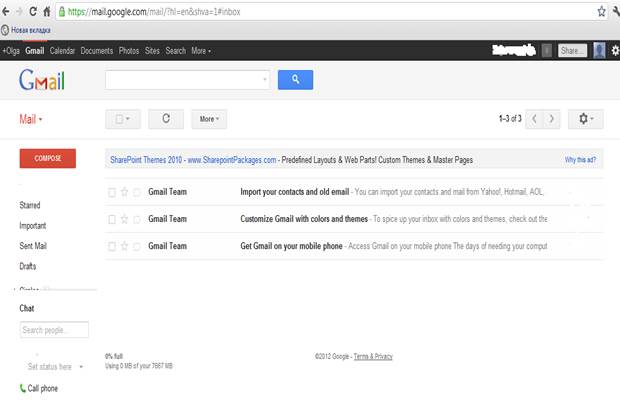
Task: Click the Gmail logo
Action: (42, 80)
